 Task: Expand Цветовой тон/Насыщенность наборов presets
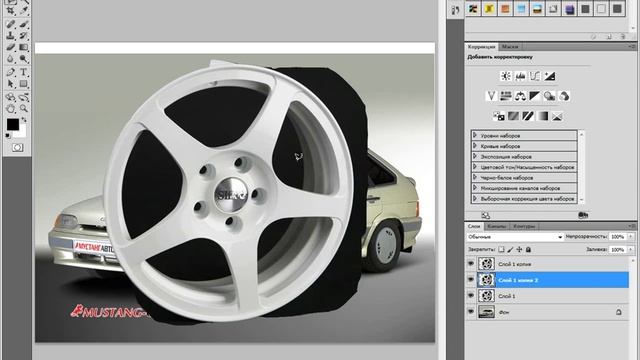pos(475,167)
